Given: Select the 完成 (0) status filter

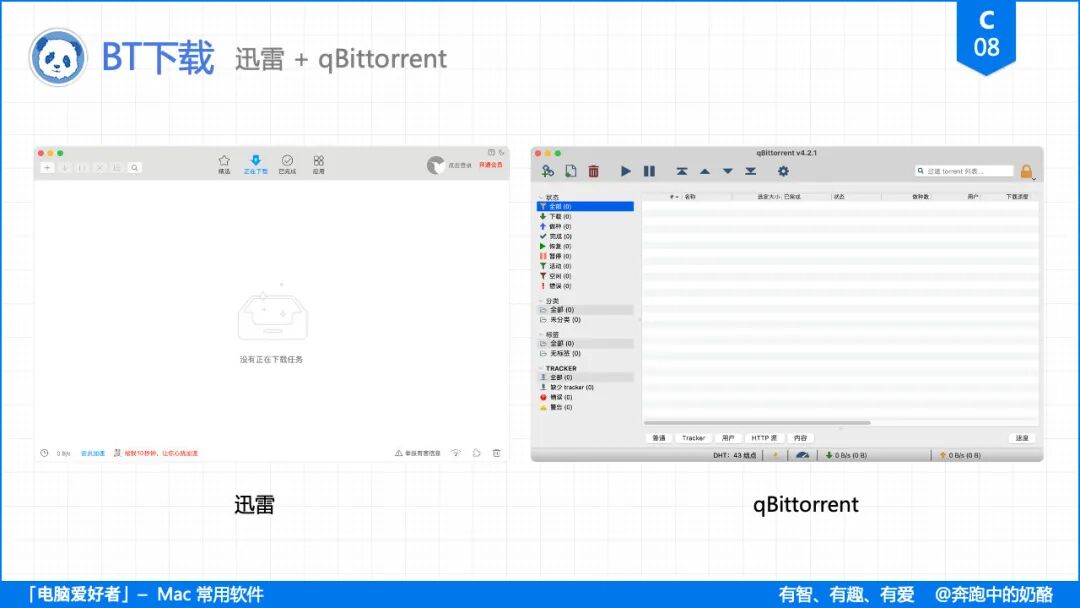Looking at the screenshot, I should pos(585,236).
